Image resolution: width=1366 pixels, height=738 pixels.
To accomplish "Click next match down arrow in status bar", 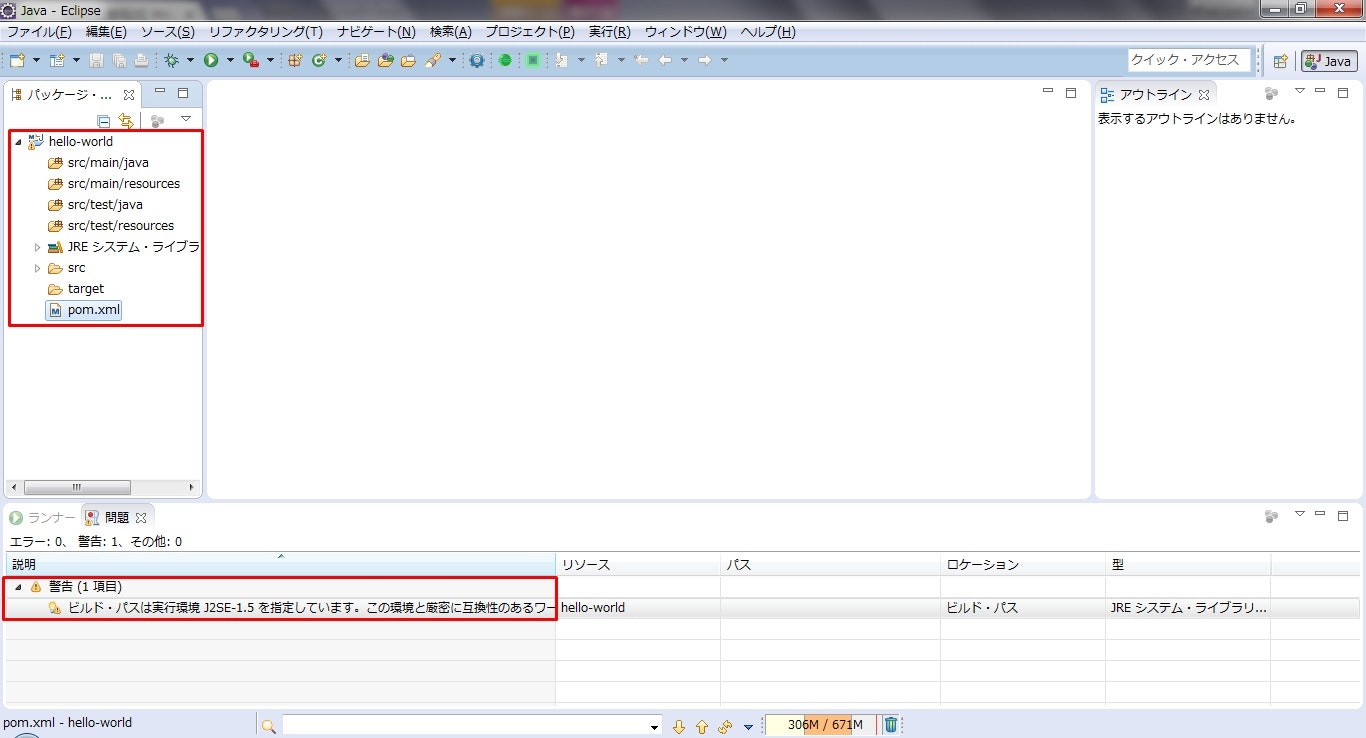I will [679, 726].
